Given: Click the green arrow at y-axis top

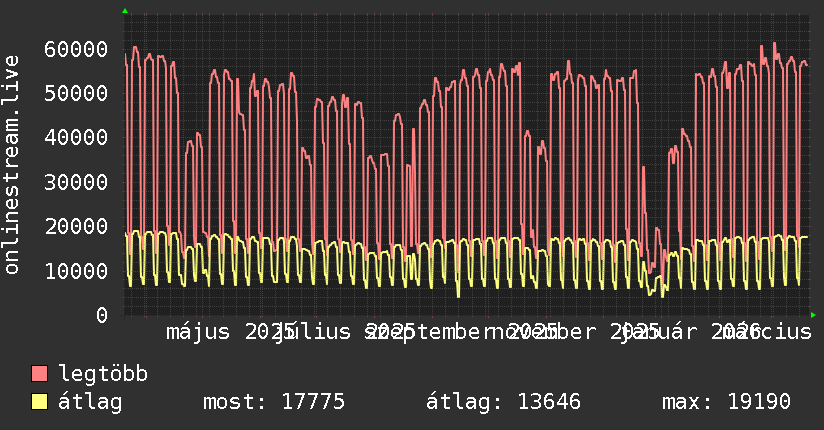Looking at the screenshot, I should pos(125,11).
